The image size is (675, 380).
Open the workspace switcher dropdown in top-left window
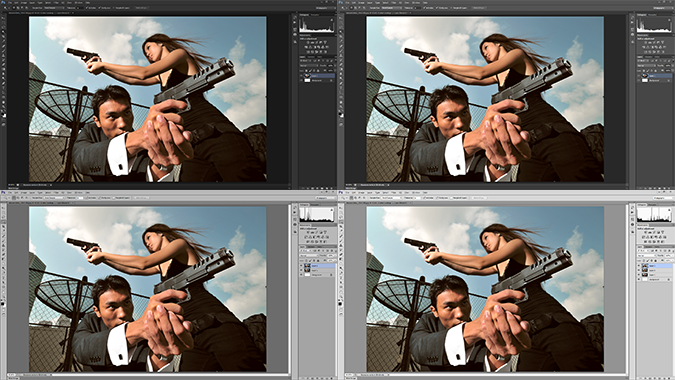click(326, 8)
